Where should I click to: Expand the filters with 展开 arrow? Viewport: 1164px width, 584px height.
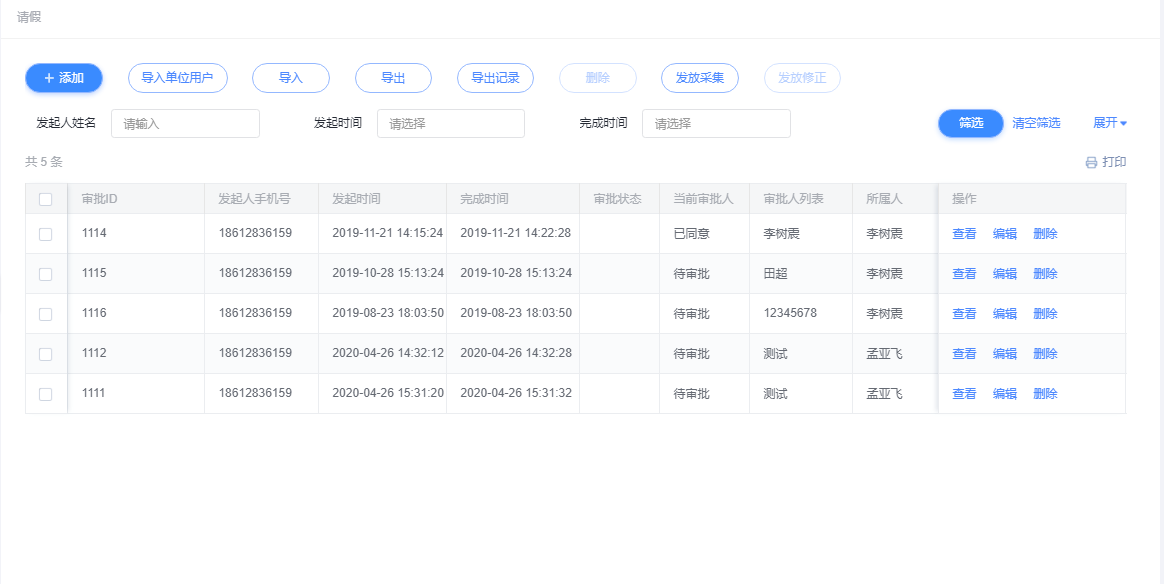1110,123
